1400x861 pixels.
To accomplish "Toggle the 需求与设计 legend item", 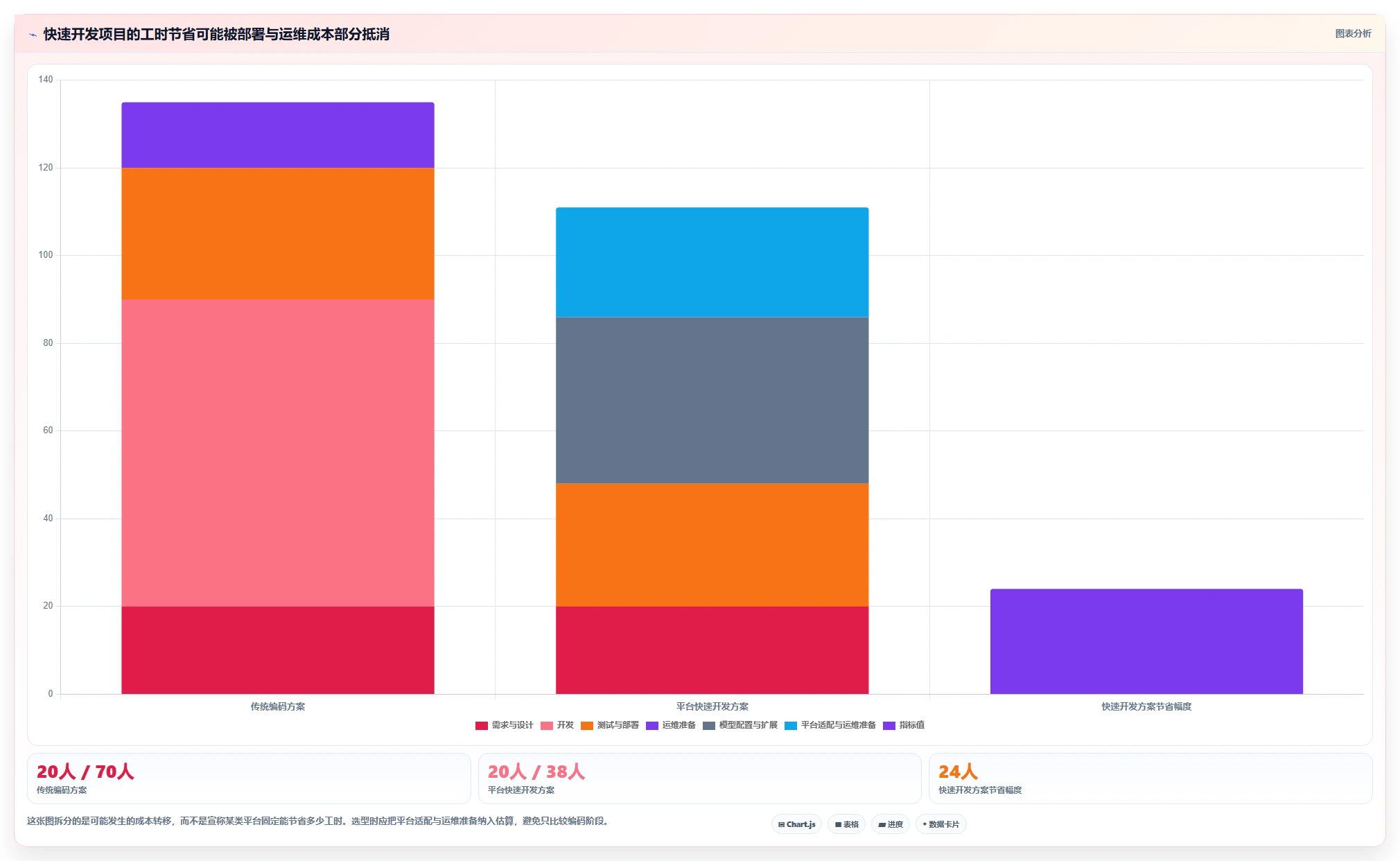I will 504,725.
